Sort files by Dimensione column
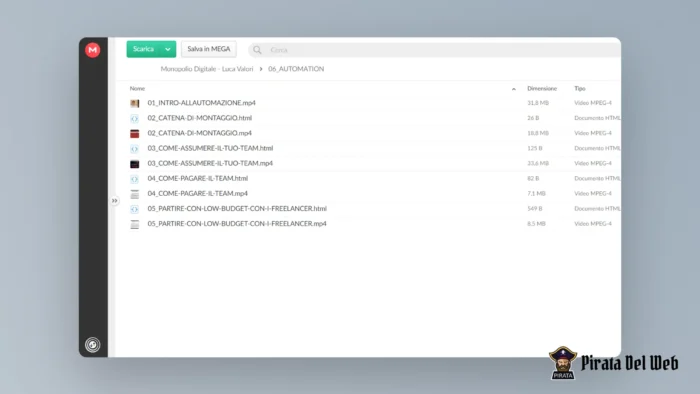This screenshot has height=394, width=700. coord(542,88)
